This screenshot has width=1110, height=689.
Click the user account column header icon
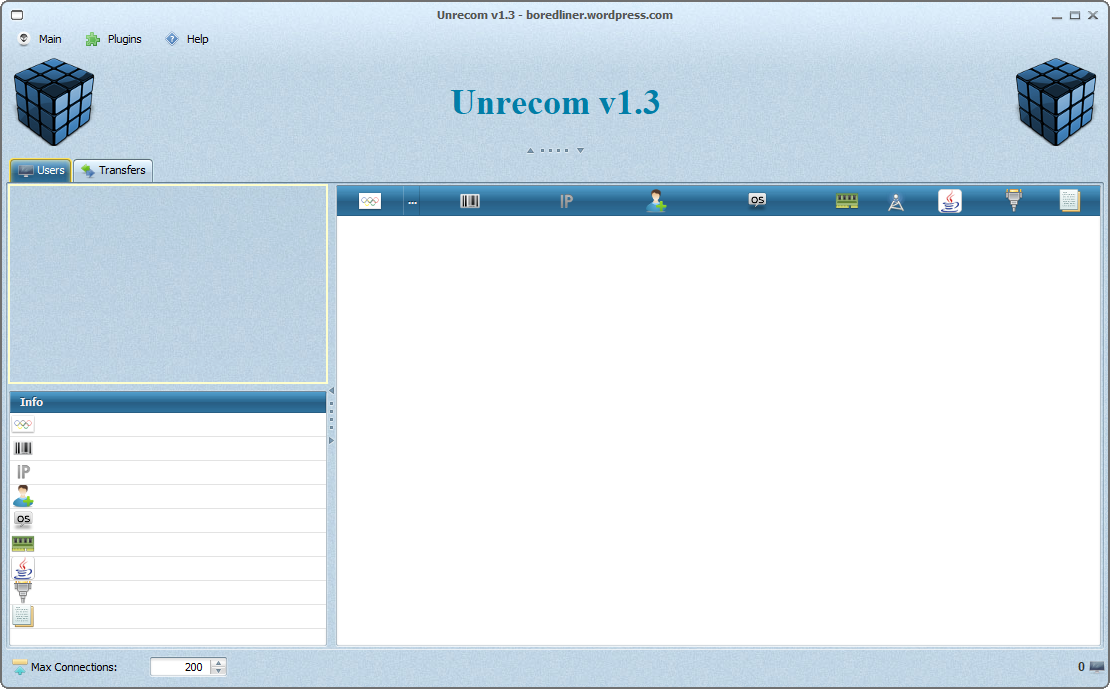[656, 201]
